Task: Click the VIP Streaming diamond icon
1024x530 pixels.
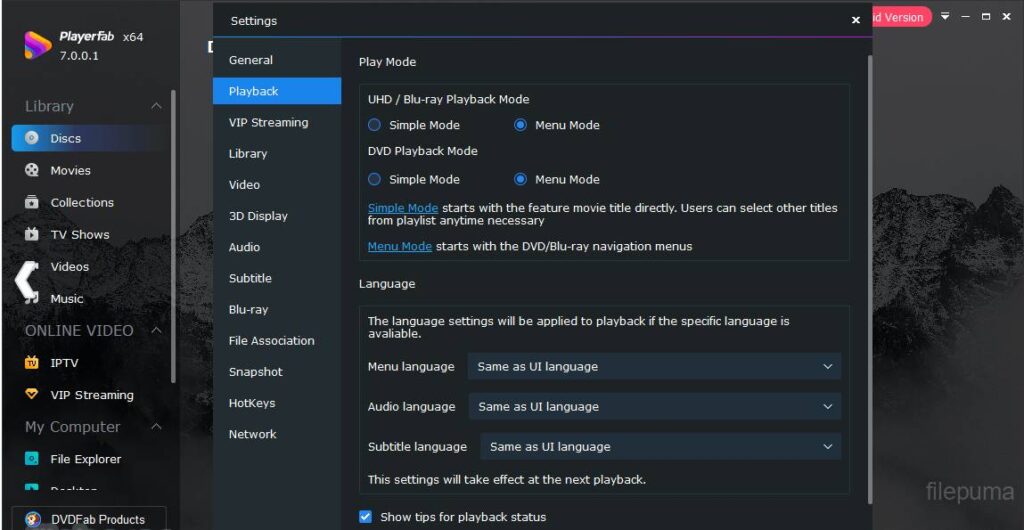Action: [x=31, y=394]
